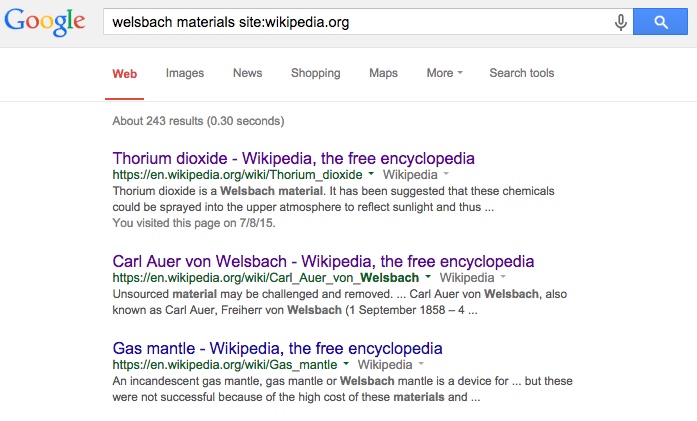
Task: Click the microphone voice search icon
Action: (x=621, y=22)
